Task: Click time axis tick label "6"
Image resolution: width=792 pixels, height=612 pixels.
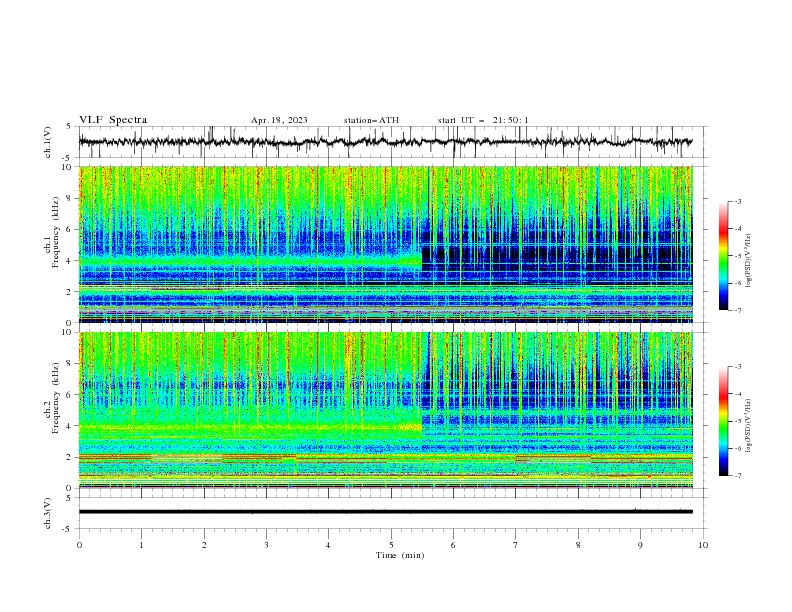Action: [x=453, y=545]
